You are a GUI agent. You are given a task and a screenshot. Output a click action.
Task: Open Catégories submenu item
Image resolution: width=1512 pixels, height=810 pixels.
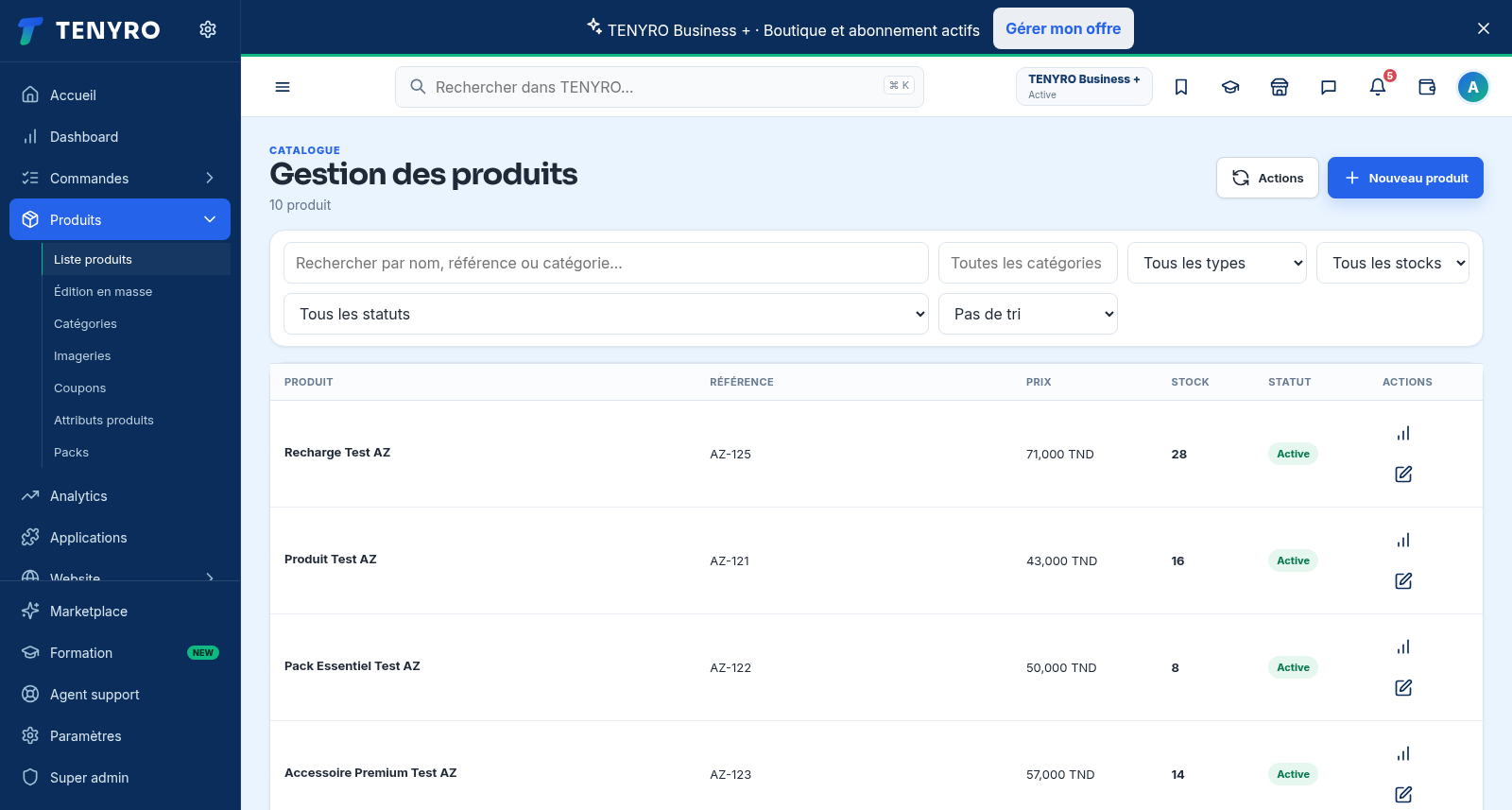coord(136,323)
